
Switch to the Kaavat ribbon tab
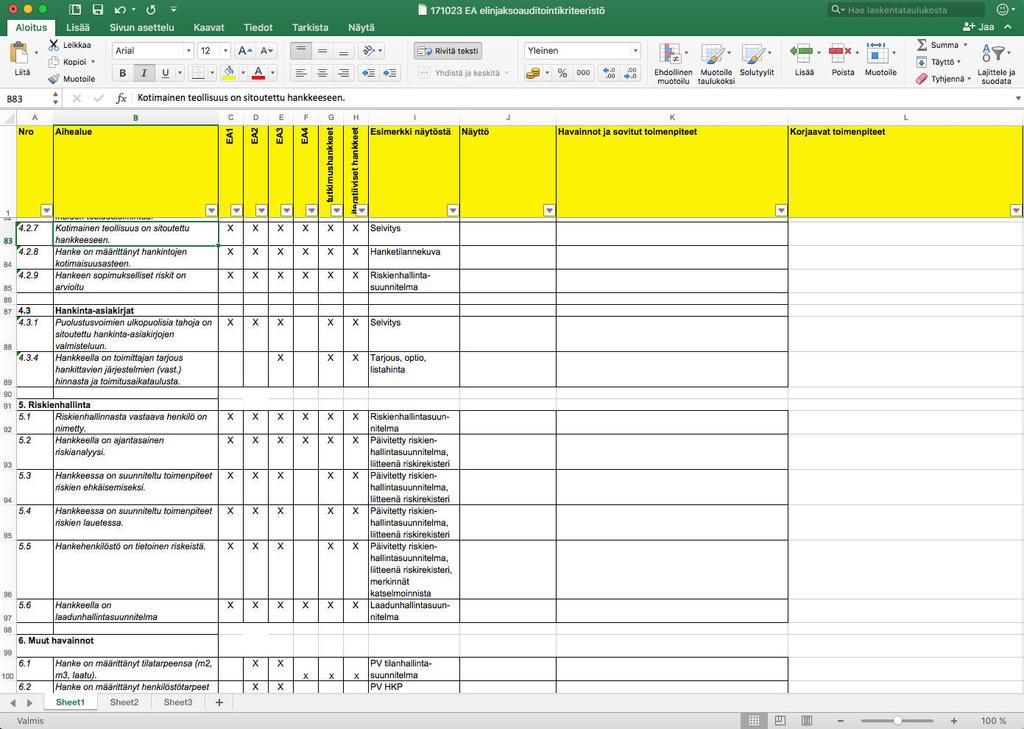[x=209, y=27]
